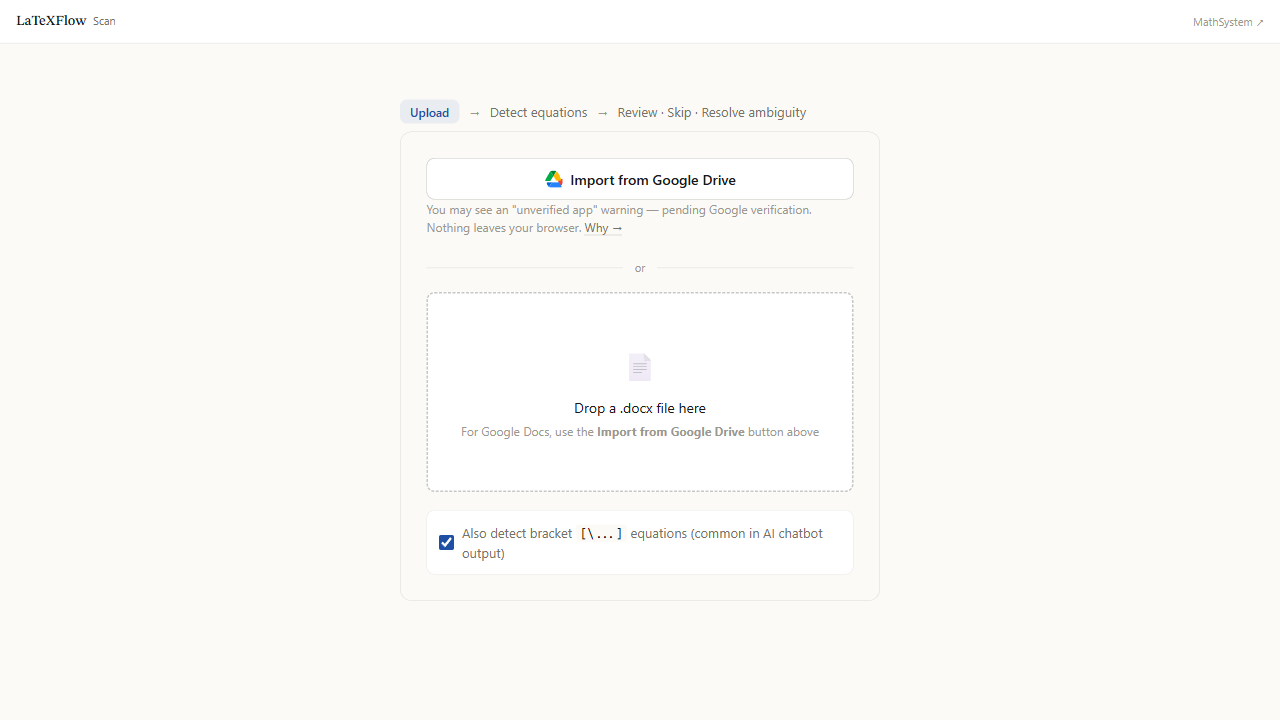
Task: Click the external-link arrow beside MathSystem
Action: [1260, 22]
